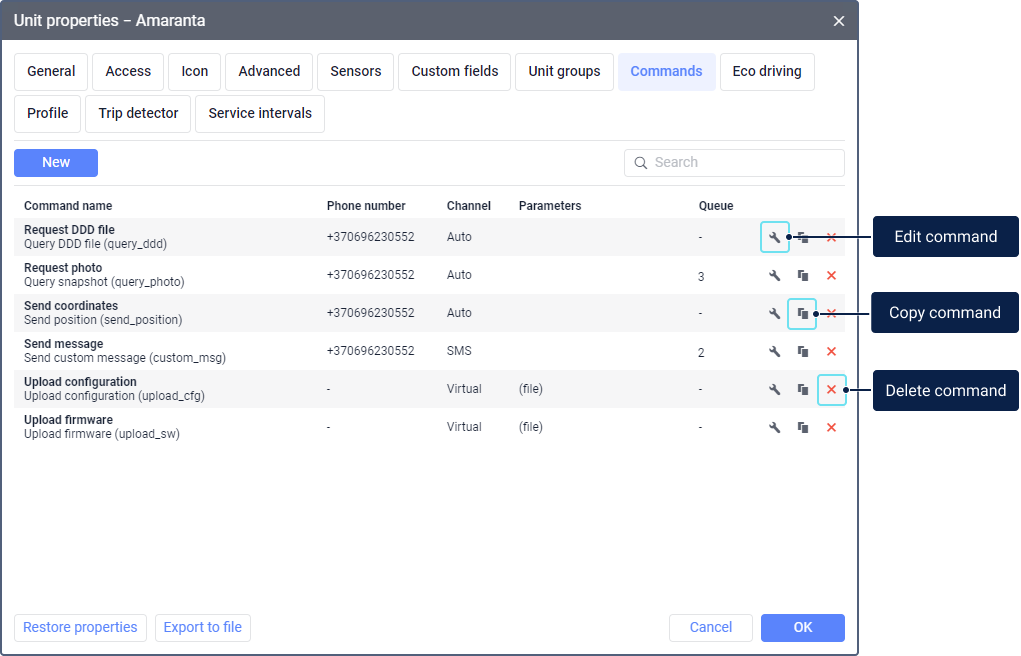Edit the Request photo command
The image size is (1021, 656).
click(x=774, y=275)
